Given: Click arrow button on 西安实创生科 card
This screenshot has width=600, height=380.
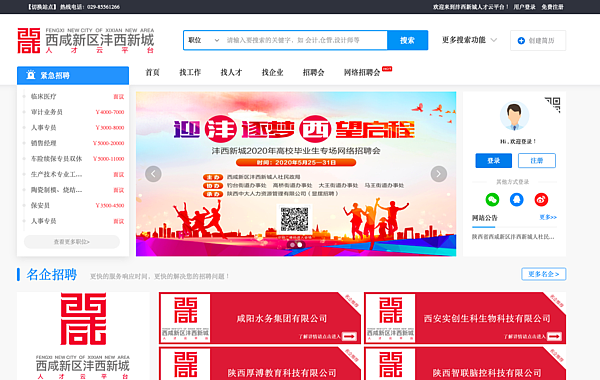Looking at the screenshot, I should click(554, 336).
